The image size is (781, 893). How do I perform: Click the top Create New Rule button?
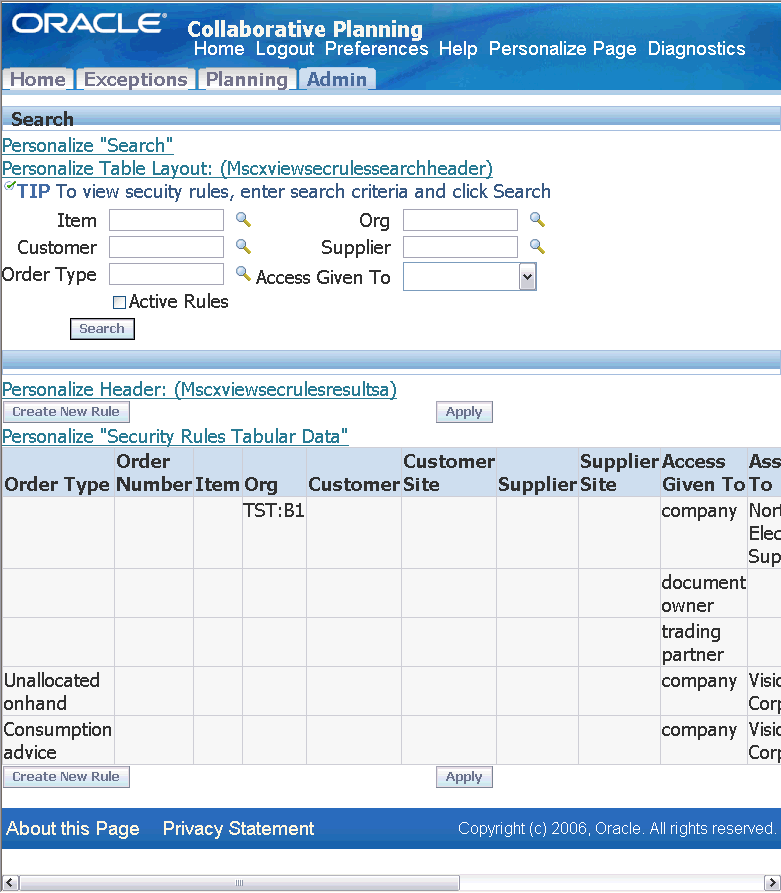click(66, 412)
